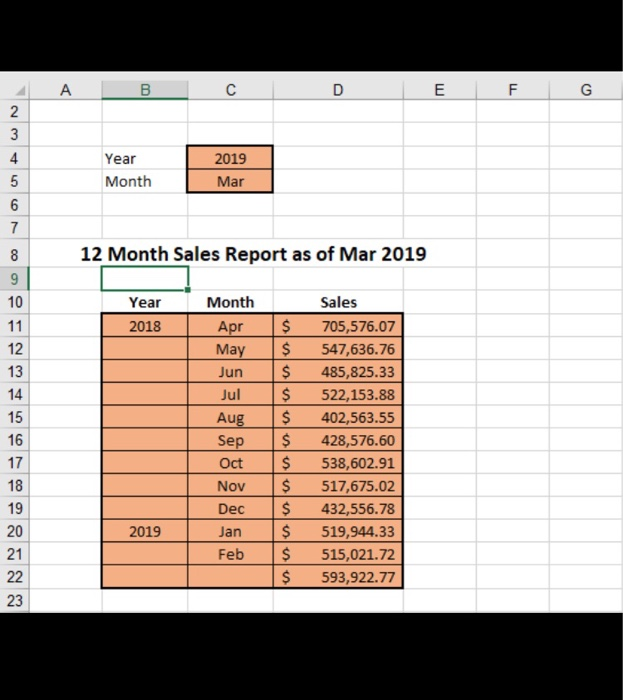
Task: Click the 'Feb' month cell
Action: point(230,554)
